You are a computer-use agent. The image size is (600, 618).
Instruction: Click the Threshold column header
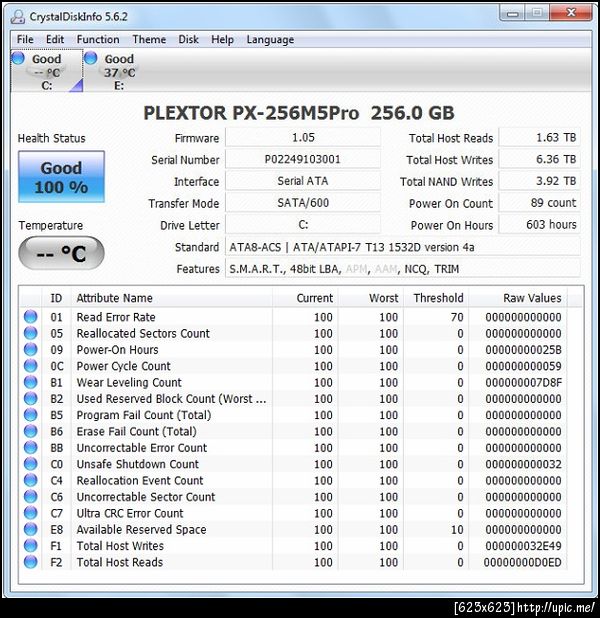(x=436, y=298)
